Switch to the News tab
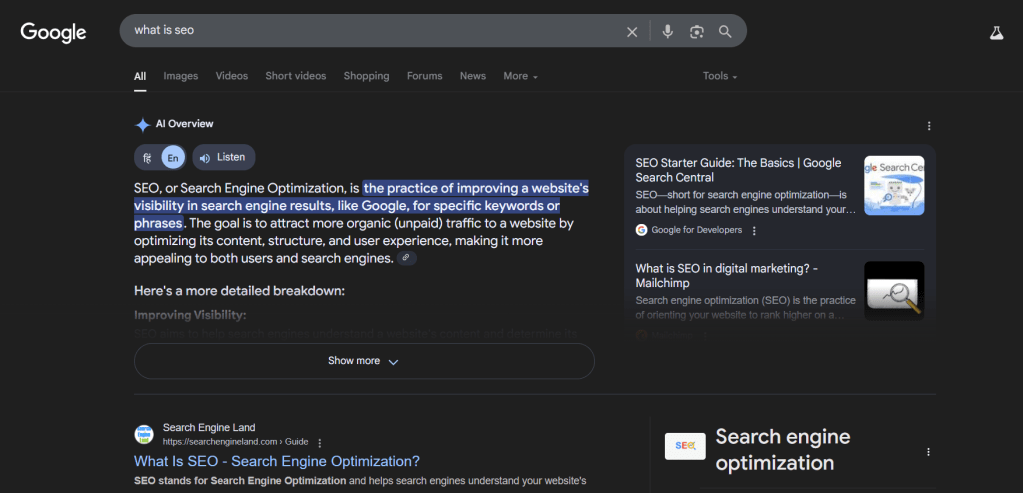Viewport: 1023px width, 493px height. pos(472,76)
